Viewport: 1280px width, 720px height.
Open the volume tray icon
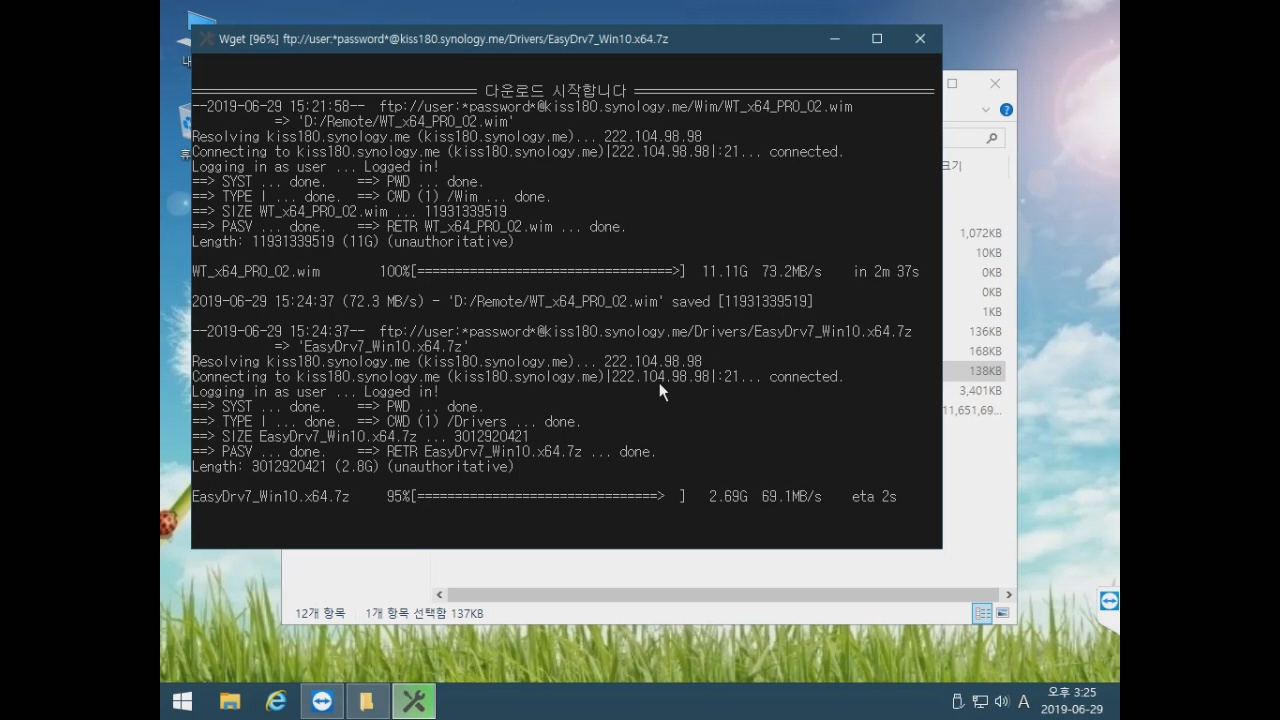1001,702
